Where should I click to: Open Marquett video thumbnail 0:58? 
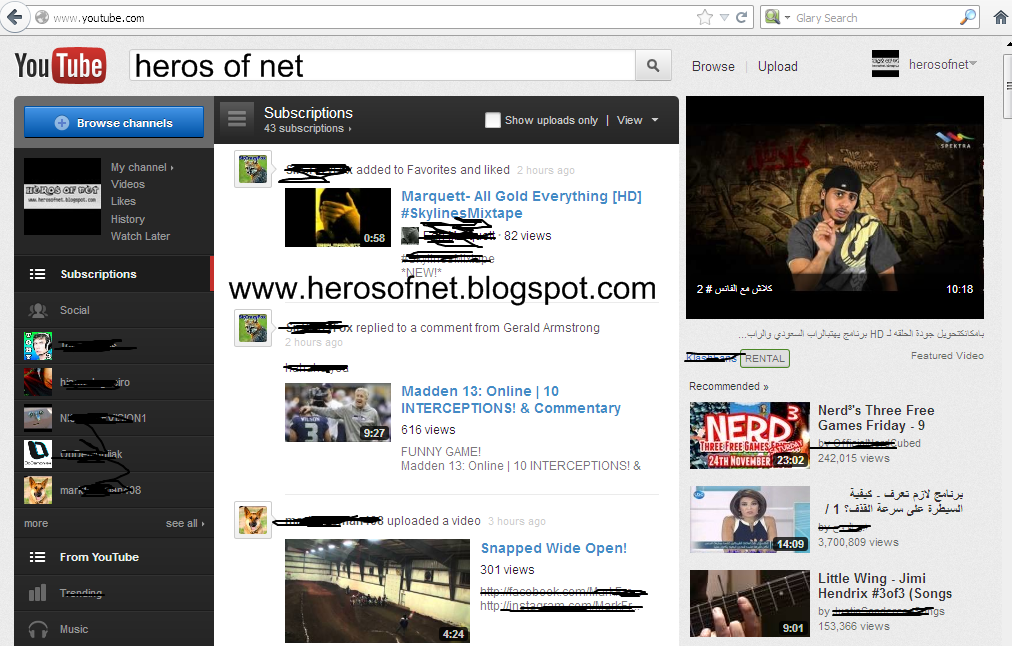(338, 217)
